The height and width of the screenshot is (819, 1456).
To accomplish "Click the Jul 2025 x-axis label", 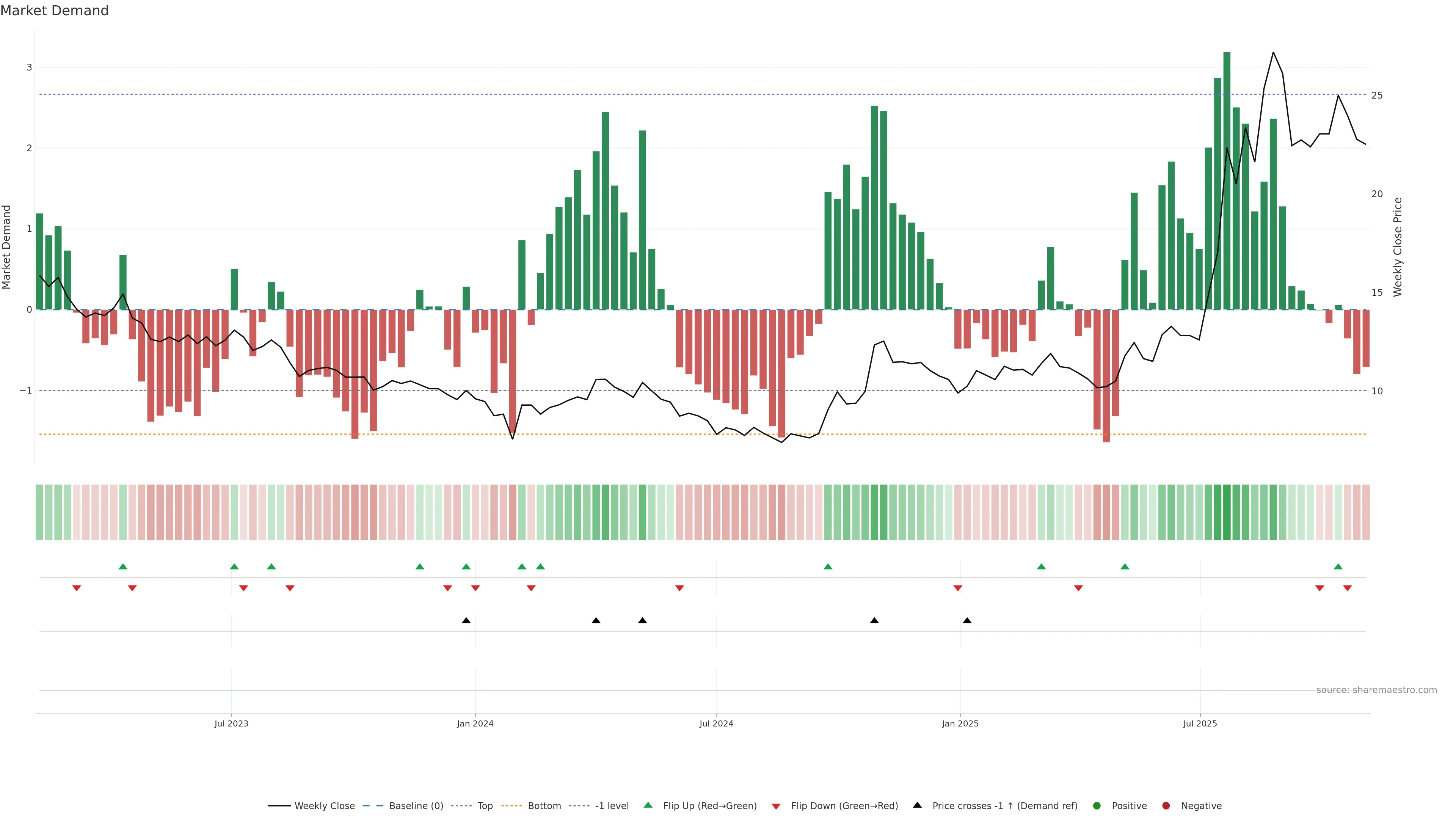I will 1200,724.
